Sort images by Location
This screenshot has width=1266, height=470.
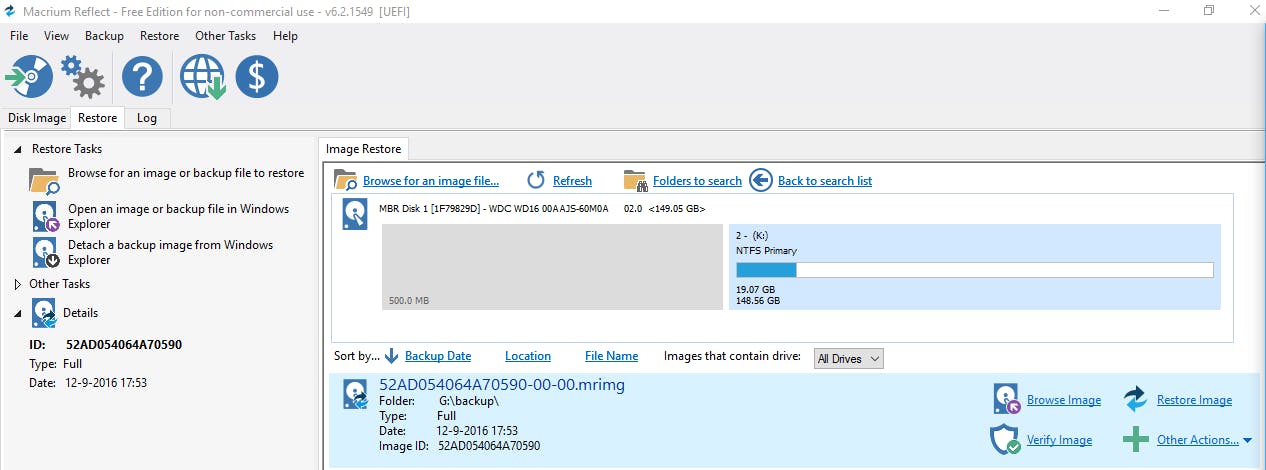point(528,356)
